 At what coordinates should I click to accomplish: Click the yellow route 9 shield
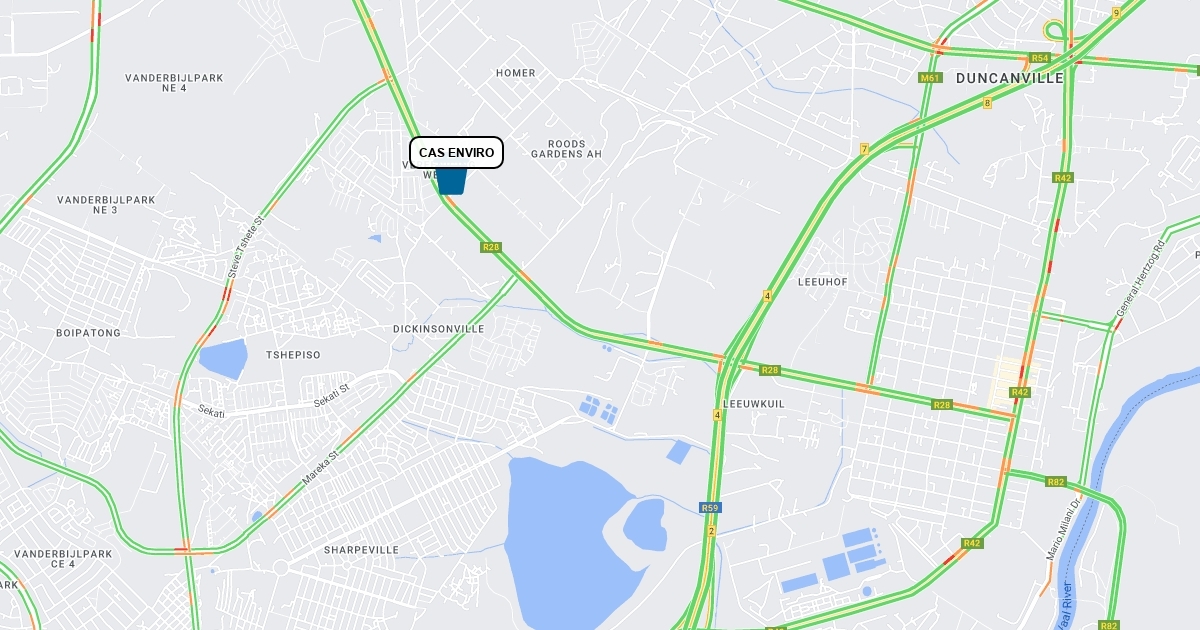pyautogui.click(x=1116, y=13)
